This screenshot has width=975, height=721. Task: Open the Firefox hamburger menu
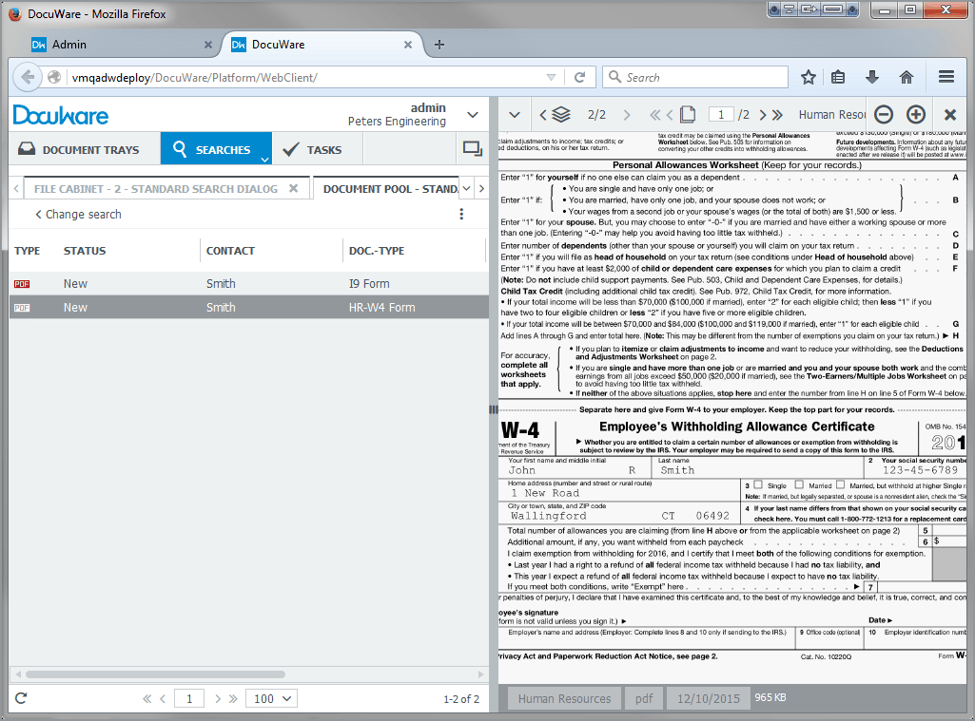point(944,76)
